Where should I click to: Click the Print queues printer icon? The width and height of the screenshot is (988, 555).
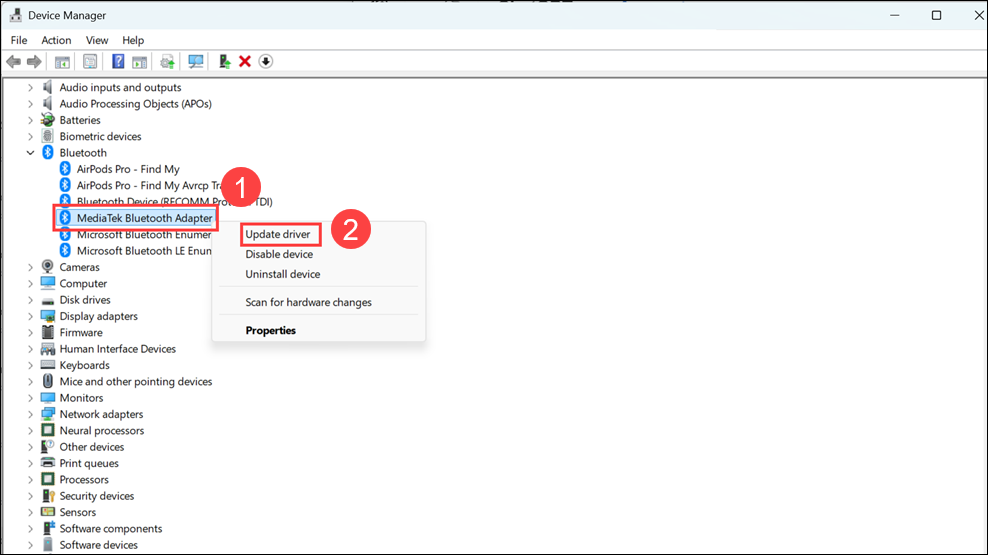pos(47,463)
